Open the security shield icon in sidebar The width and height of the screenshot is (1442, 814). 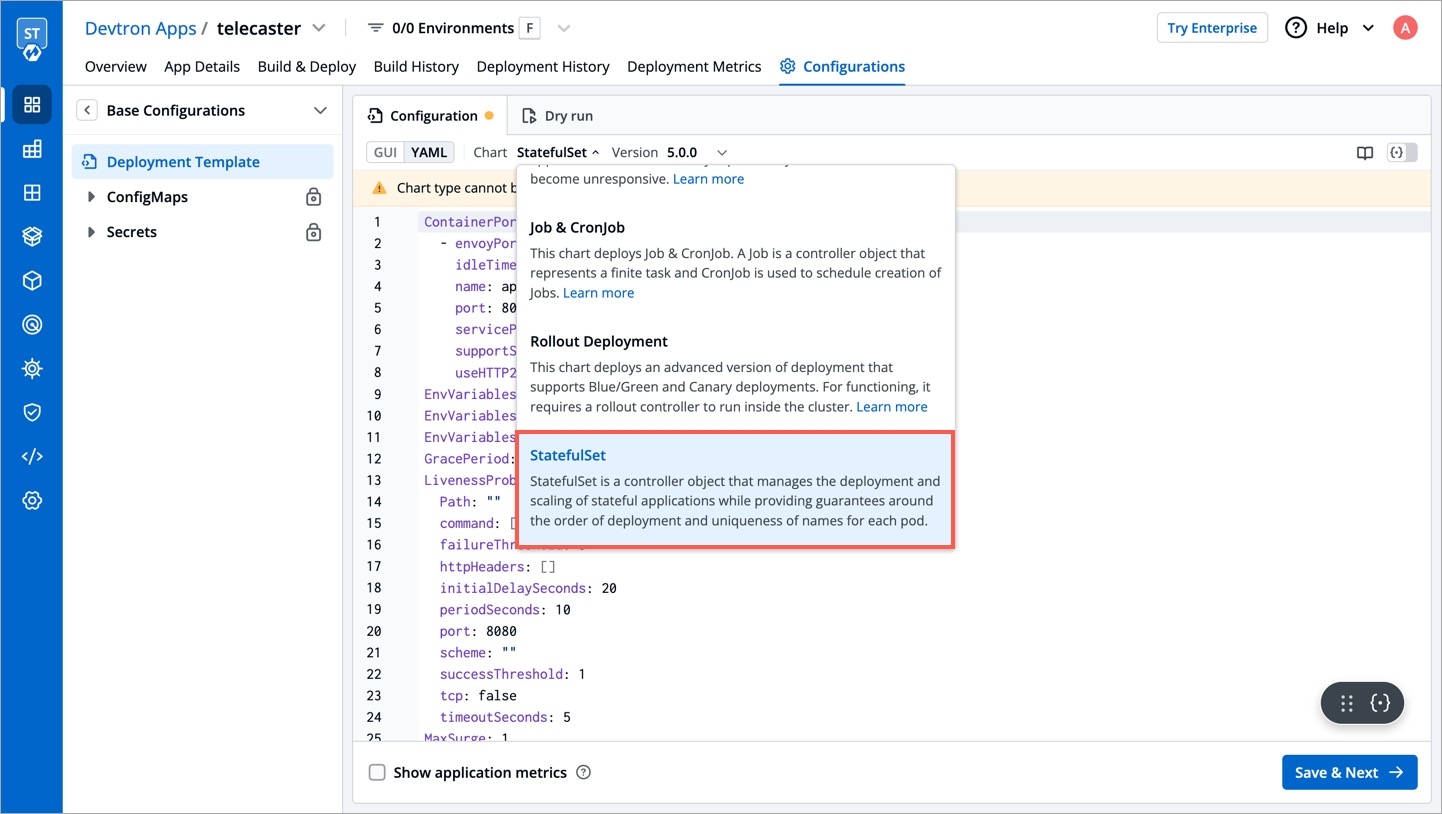pyautogui.click(x=32, y=412)
